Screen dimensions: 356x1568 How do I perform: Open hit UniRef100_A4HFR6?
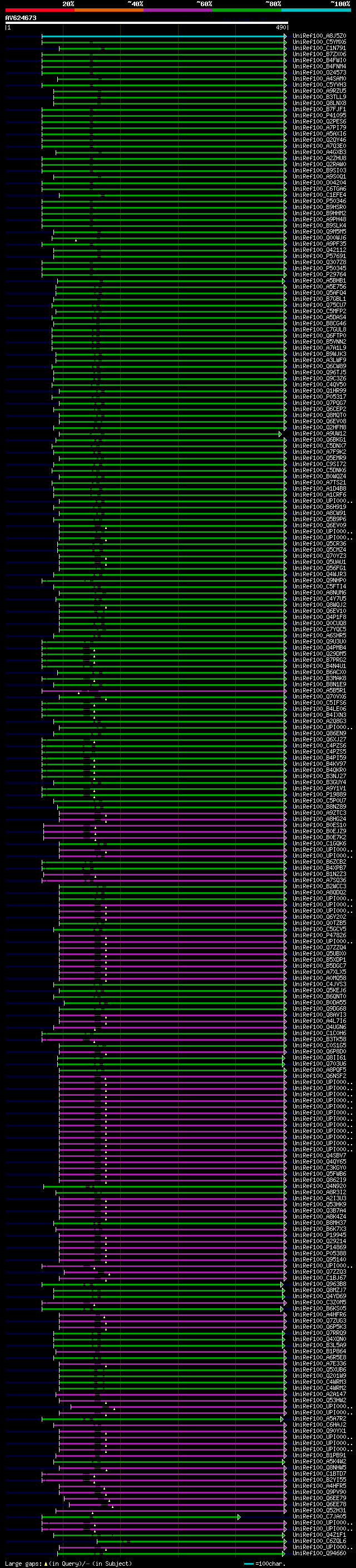point(319,1314)
